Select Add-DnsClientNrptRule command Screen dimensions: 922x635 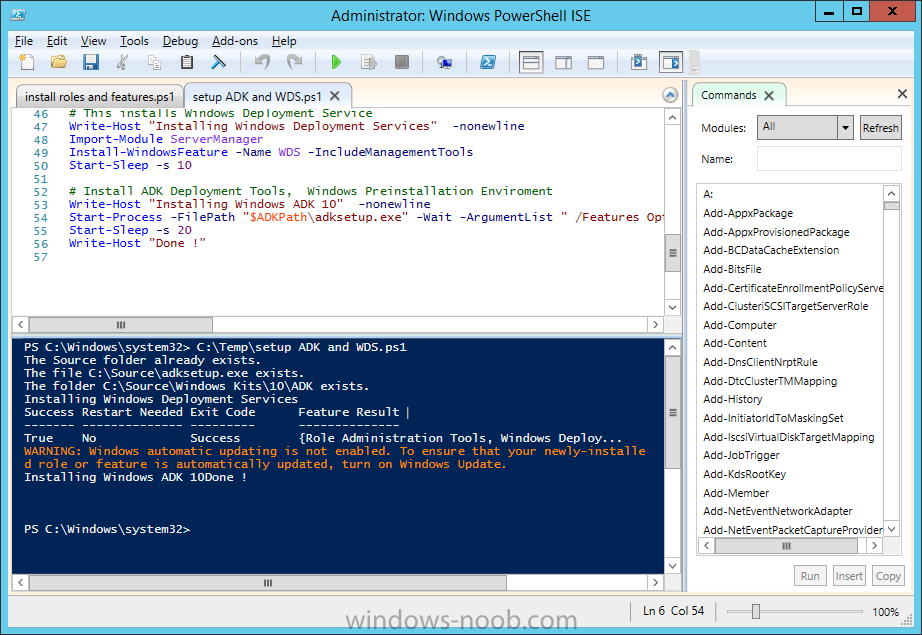coord(760,362)
